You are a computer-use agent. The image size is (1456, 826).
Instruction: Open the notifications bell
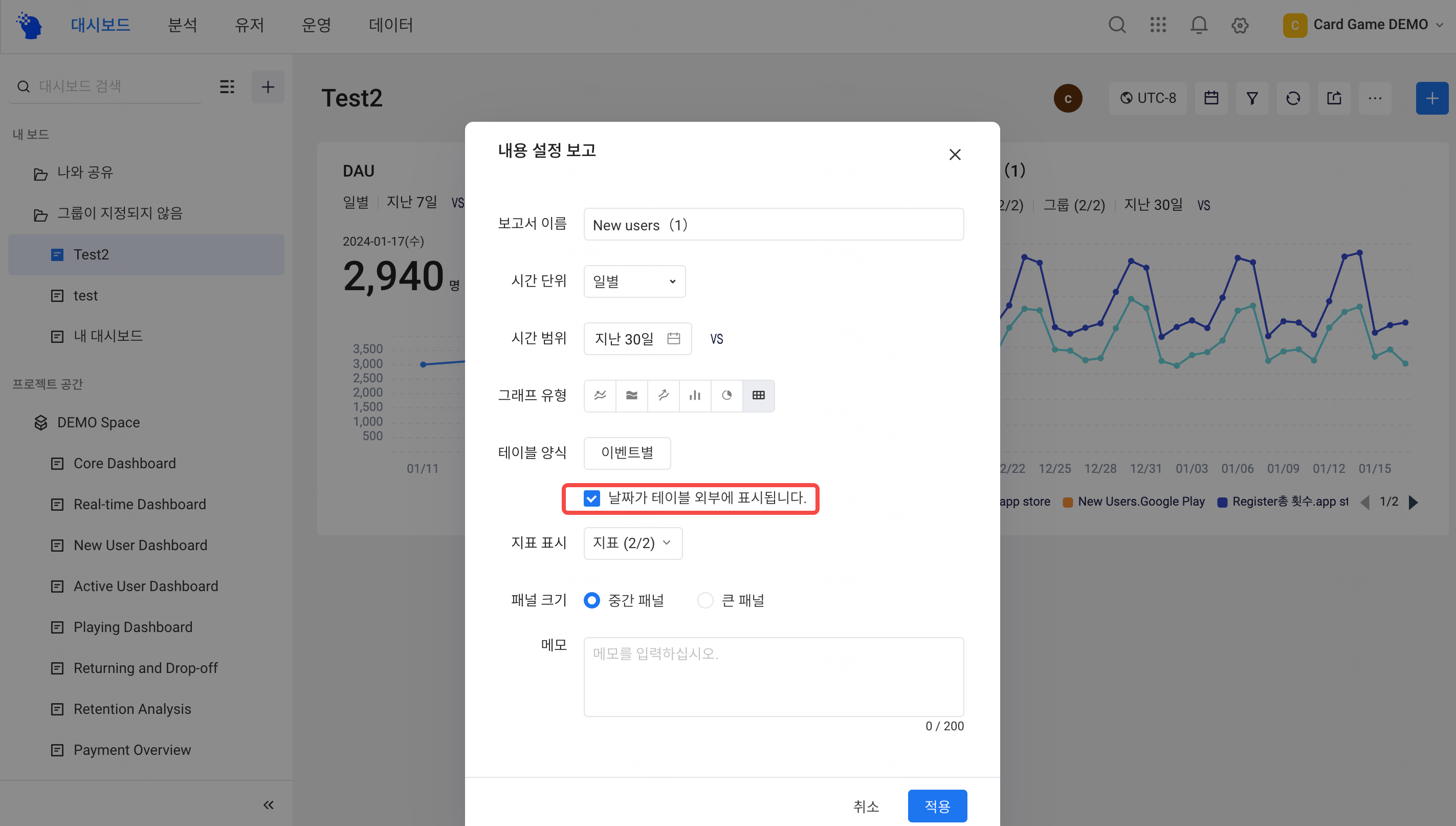pos(1199,25)
